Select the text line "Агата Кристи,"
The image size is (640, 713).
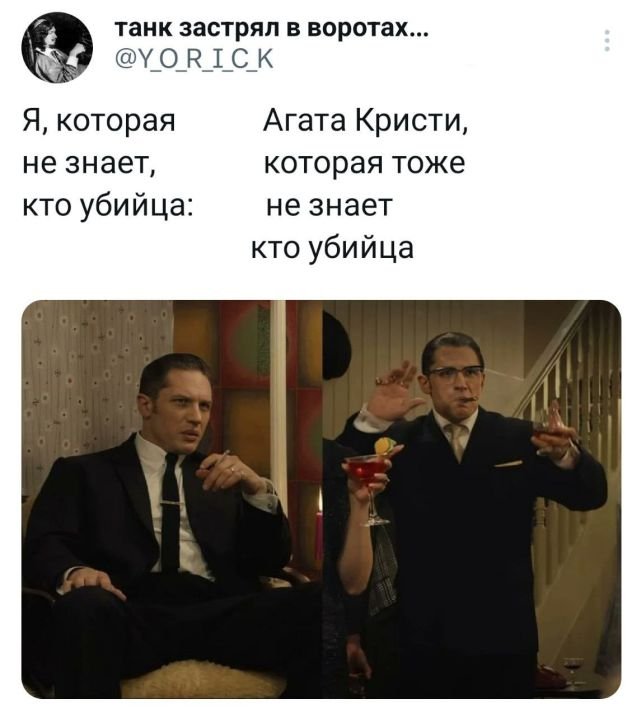365,121
